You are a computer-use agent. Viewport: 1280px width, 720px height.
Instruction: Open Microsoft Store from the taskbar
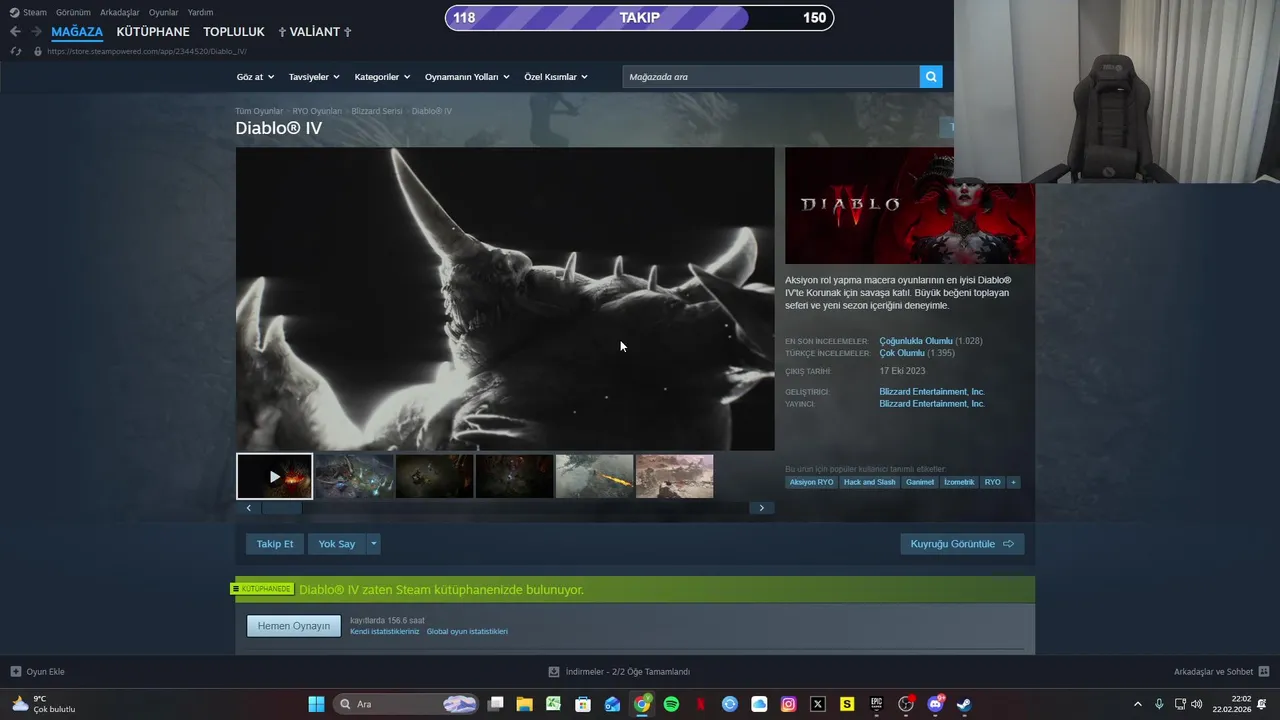point(583,704)
